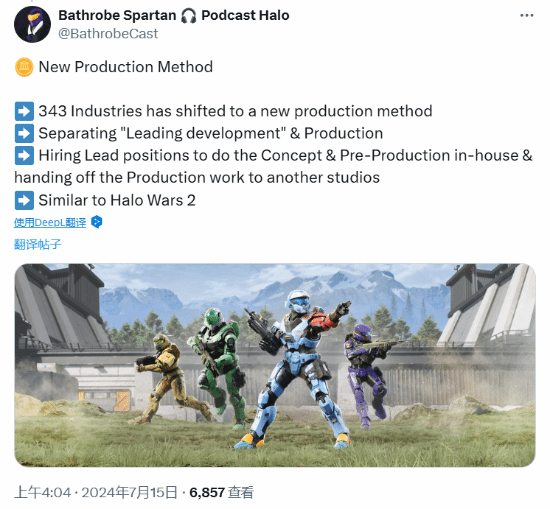Image resolution: width=550 pixels, height=509 pixels.
Task: Open the three-dot more options menu
Action: [x=526, y=15]
